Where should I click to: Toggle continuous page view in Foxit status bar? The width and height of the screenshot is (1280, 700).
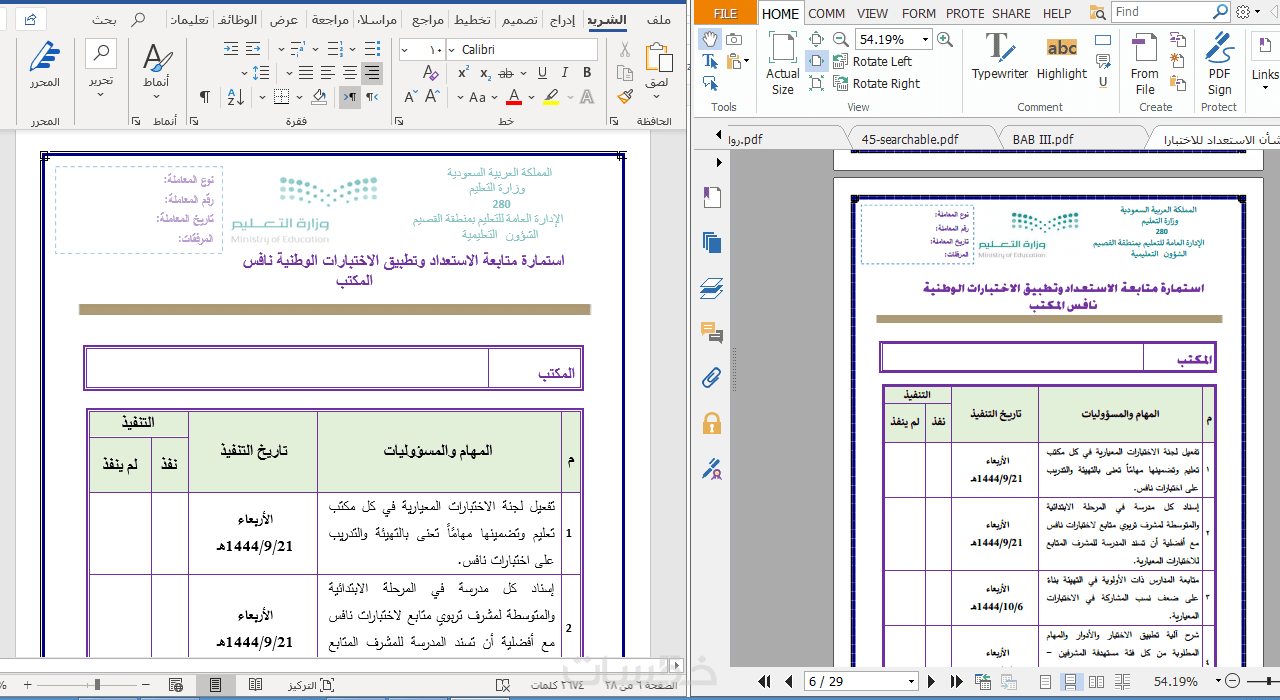coord(1071,682)
